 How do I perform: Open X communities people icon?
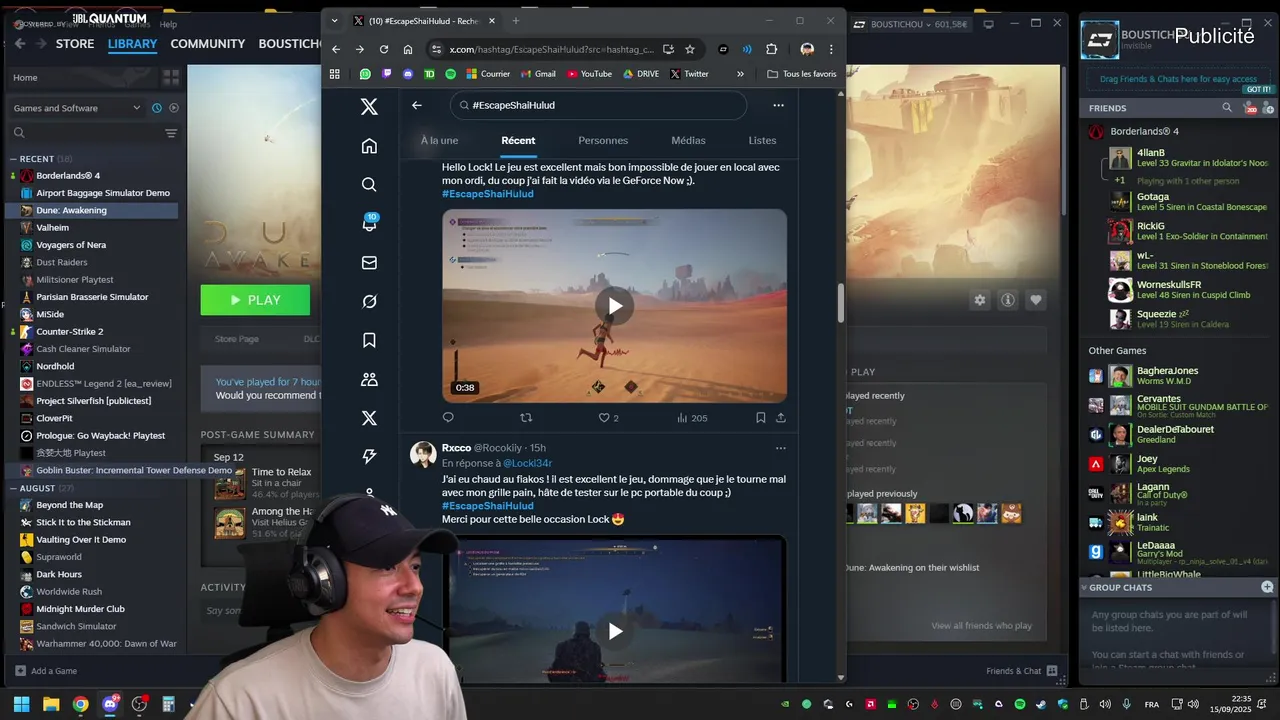[369, 380]
